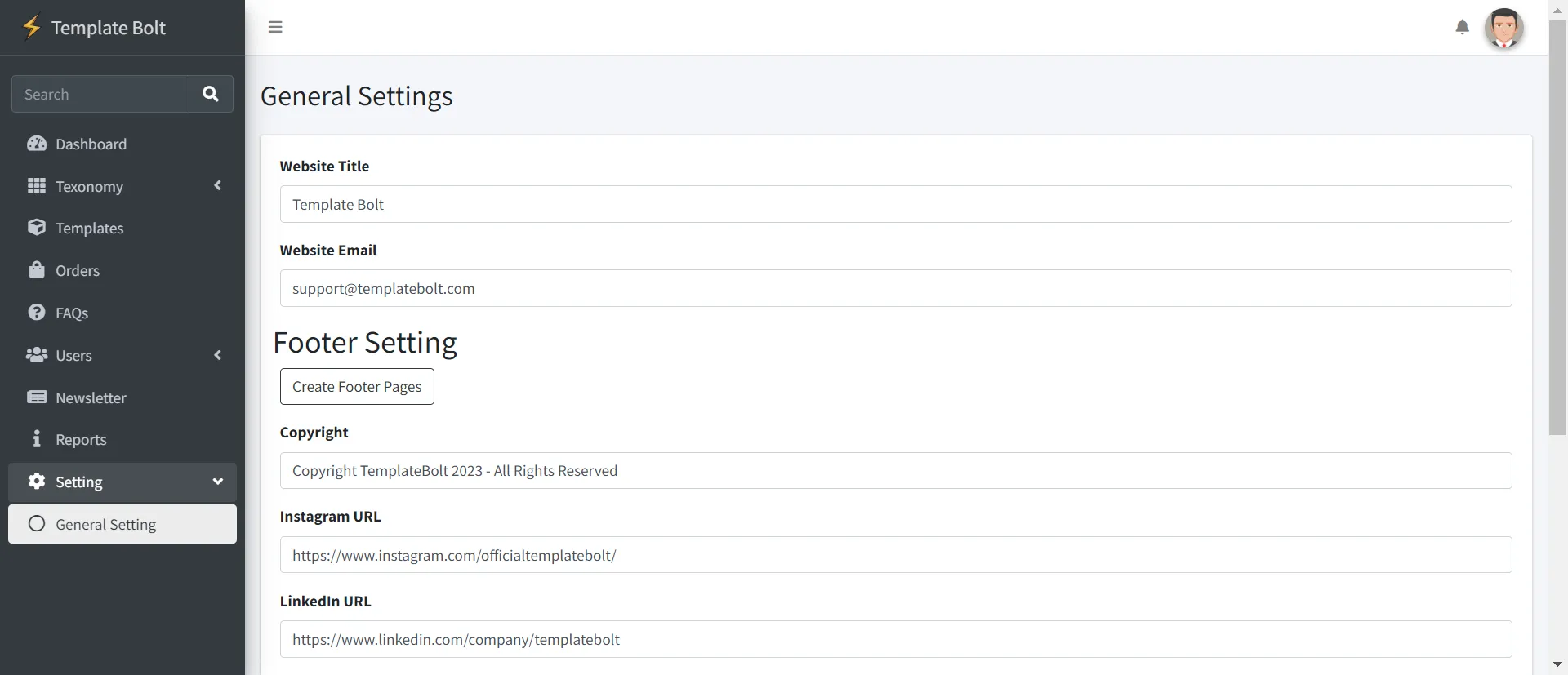This screenshot has width=1568, height=675.
Task: Go to the Reports page
Action: [x=81, y=440]
